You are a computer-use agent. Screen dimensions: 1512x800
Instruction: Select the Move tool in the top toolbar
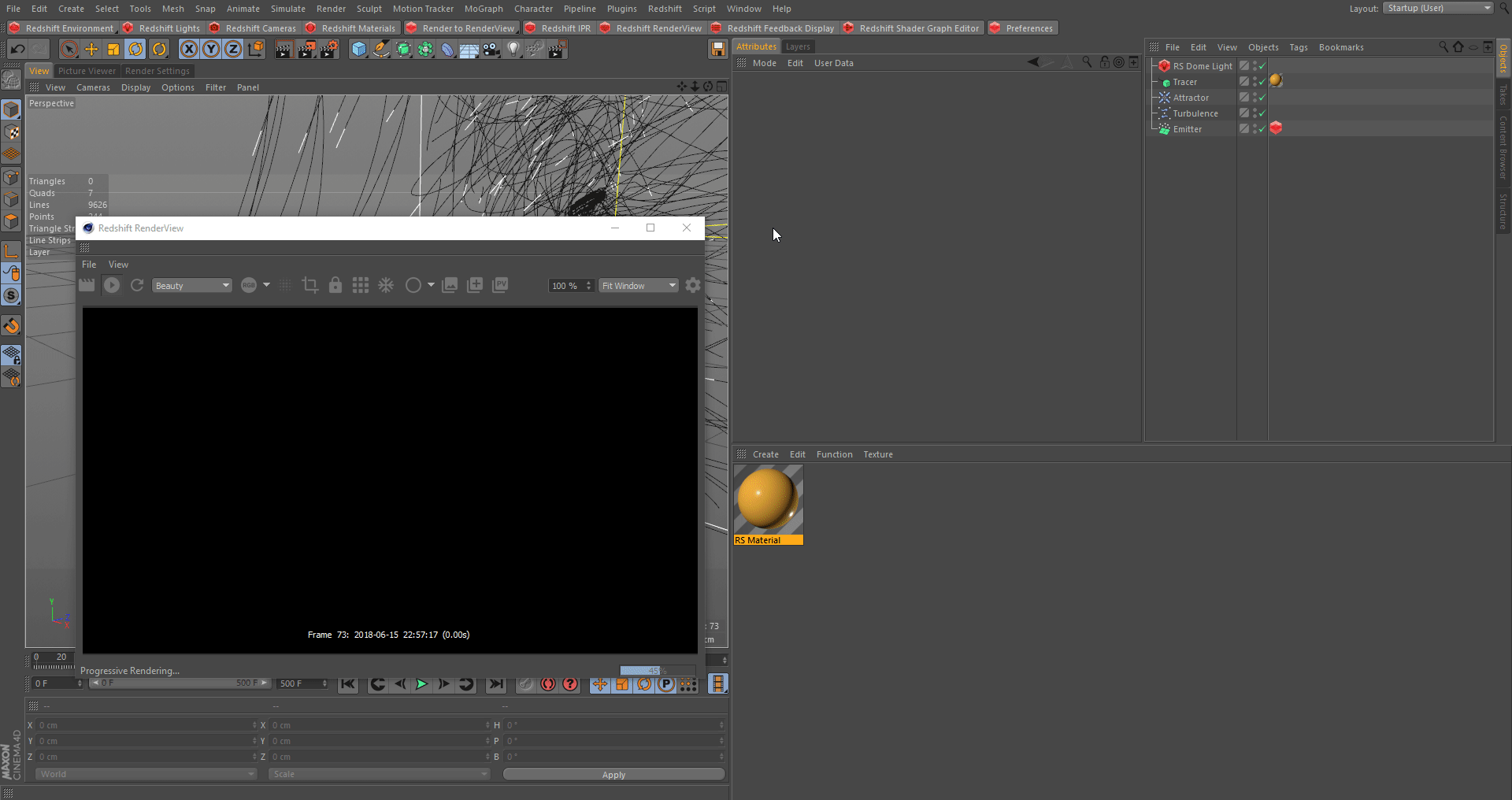pos(91,50)
